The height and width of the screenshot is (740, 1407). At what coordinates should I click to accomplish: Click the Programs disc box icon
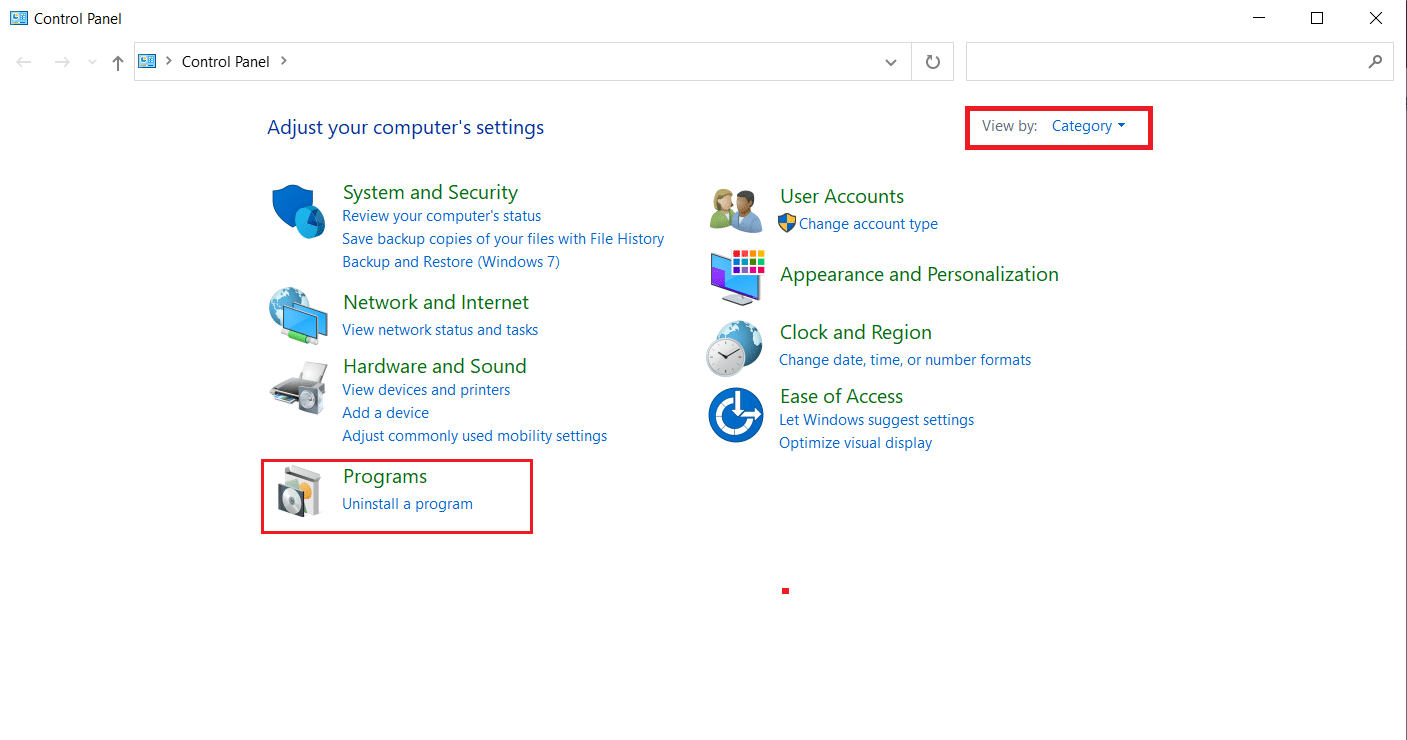pyautogui.click(x=298, y=491)
